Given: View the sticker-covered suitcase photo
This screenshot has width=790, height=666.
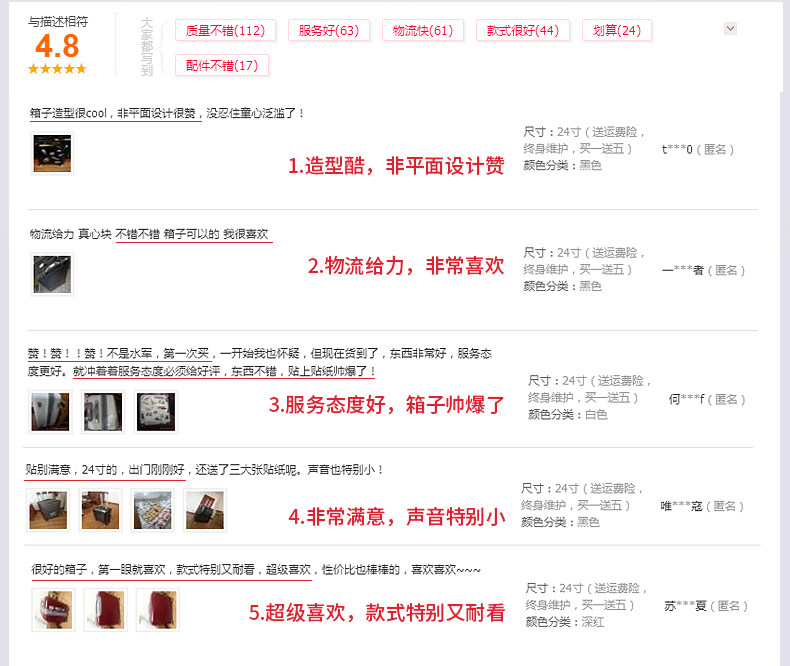Looking at the screenshot, I should click(156, 412).
